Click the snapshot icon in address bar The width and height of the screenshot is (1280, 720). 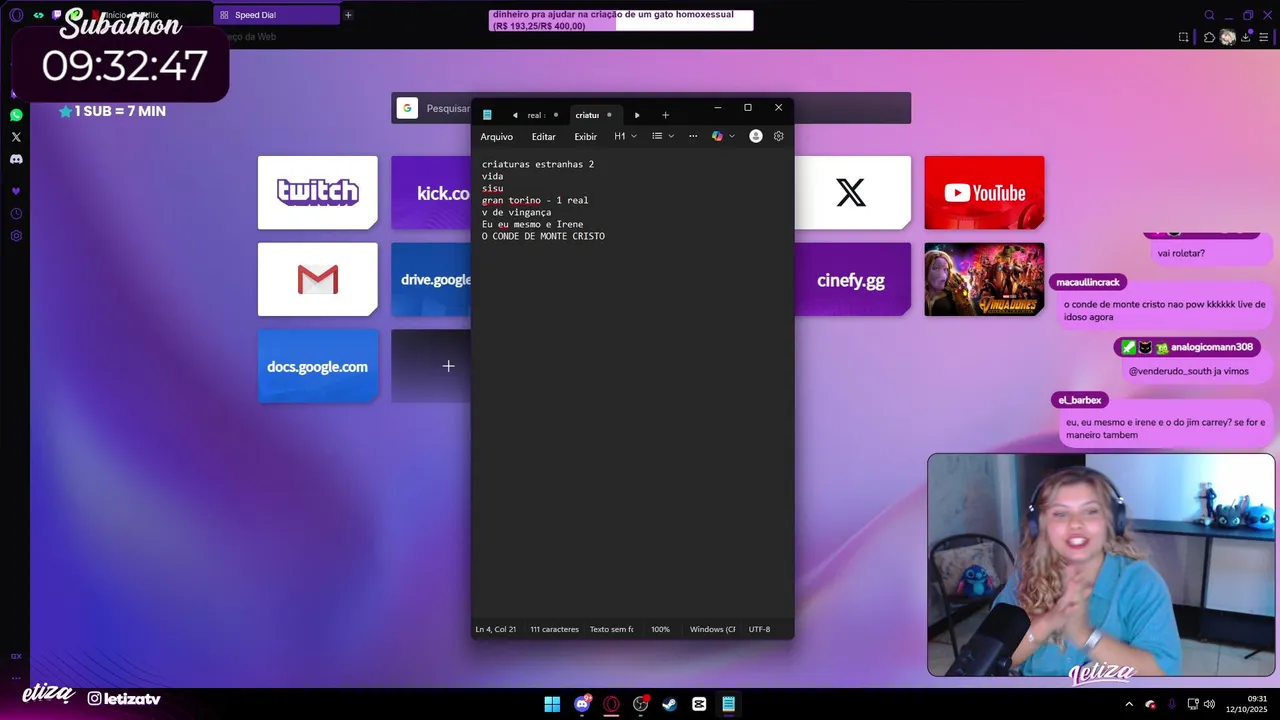(x=1184, y=37)
